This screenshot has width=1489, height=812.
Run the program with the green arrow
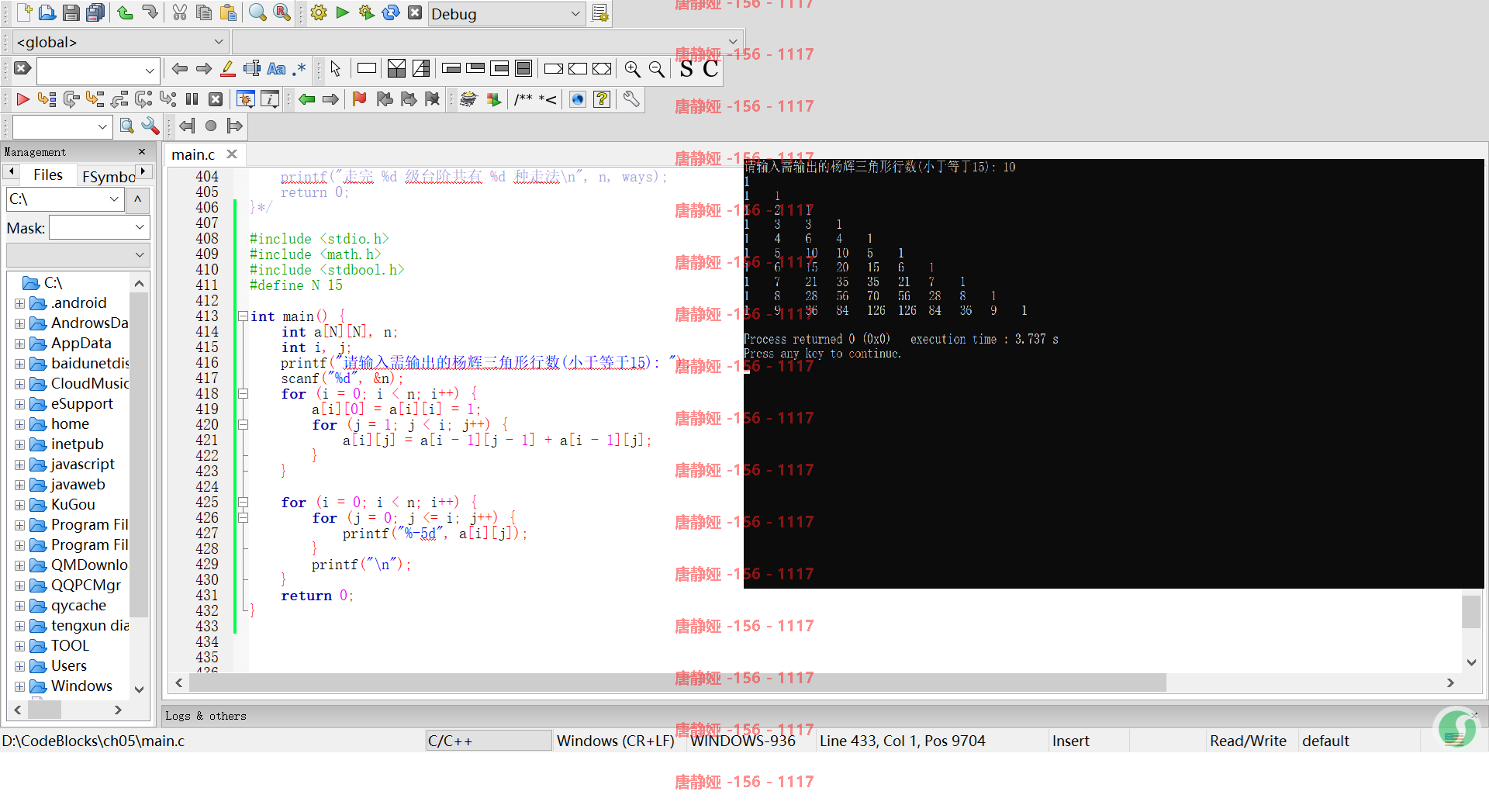(x=343, y=12)
